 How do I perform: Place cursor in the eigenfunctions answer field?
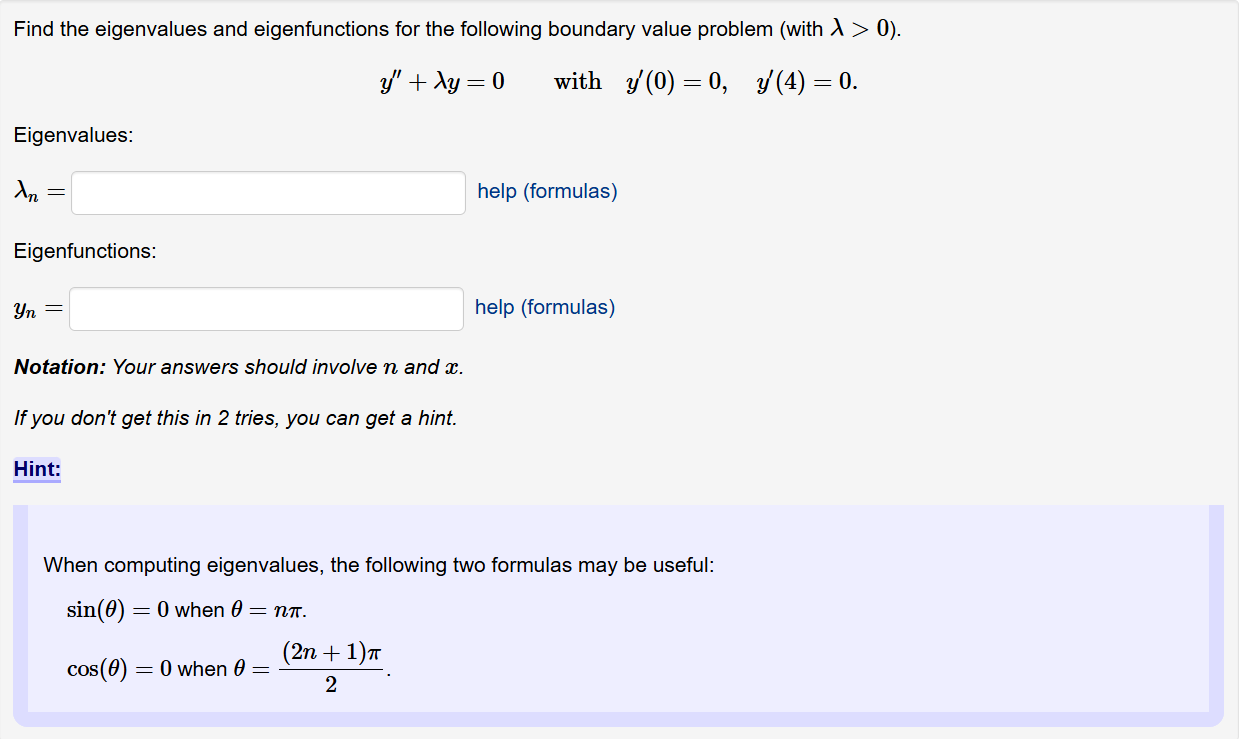tap(266, 308)
